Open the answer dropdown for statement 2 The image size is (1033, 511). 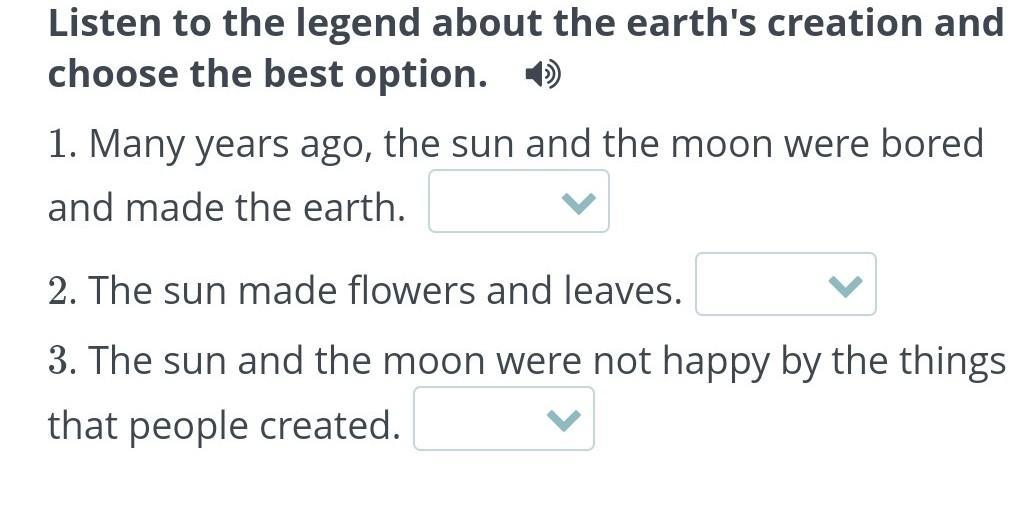click(785, 285)
